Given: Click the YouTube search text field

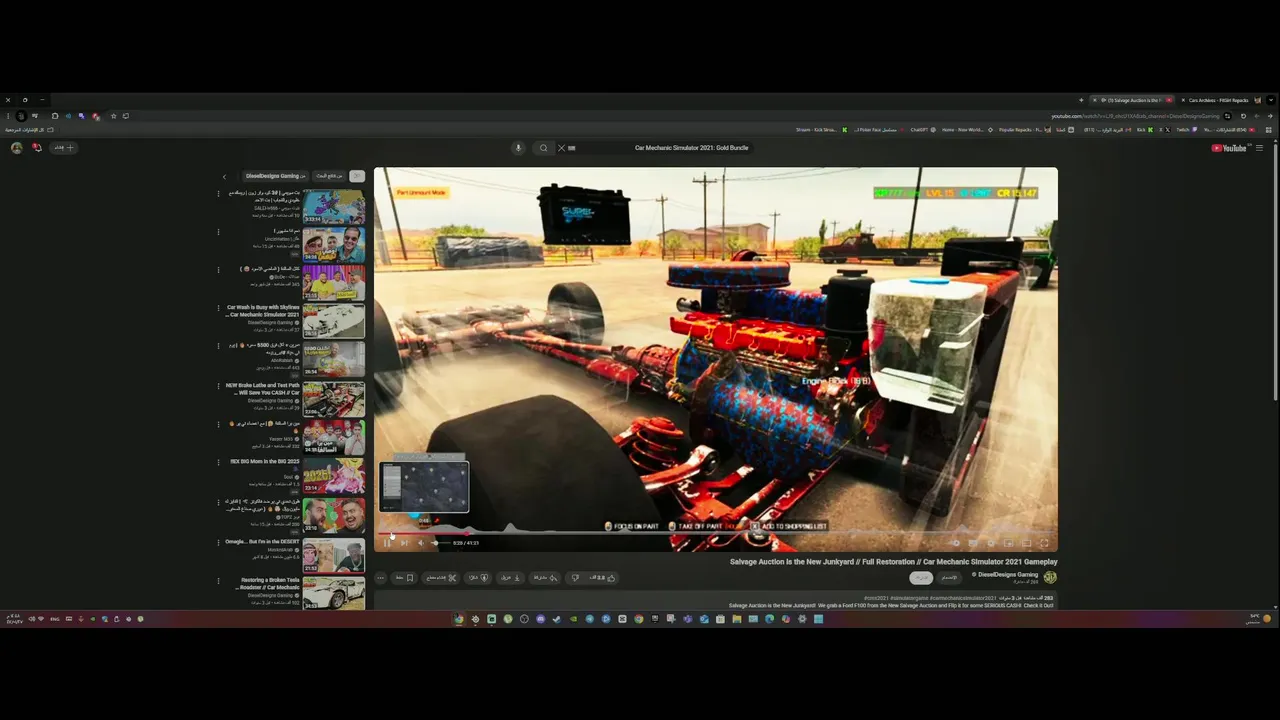Looking at the screenshot, I should pyautogui.click(x=690, y=148).
